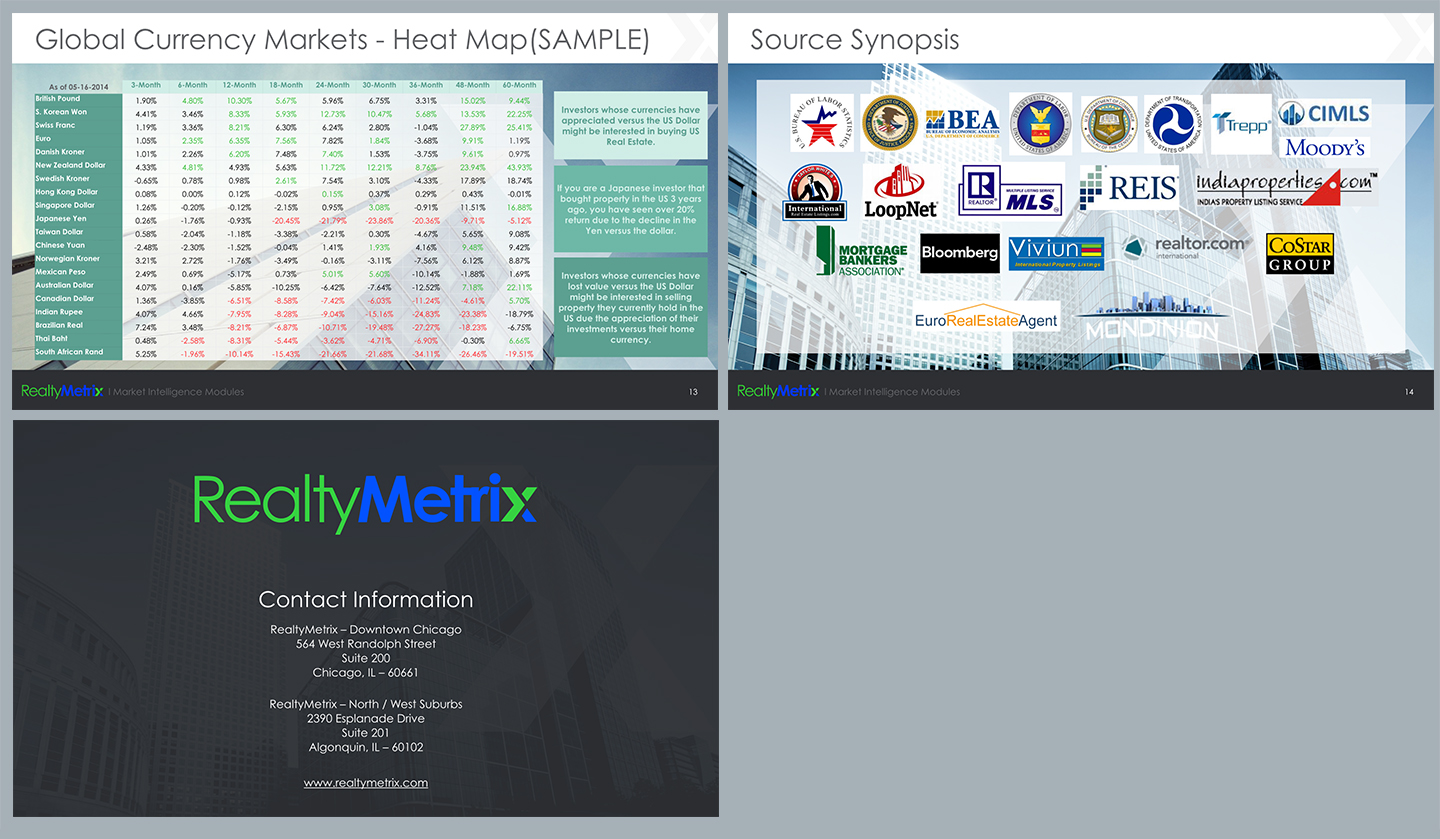Open the www.realtymetrix.com link
The height and width of the screenshot is (839, 1440).
(365, 782)
